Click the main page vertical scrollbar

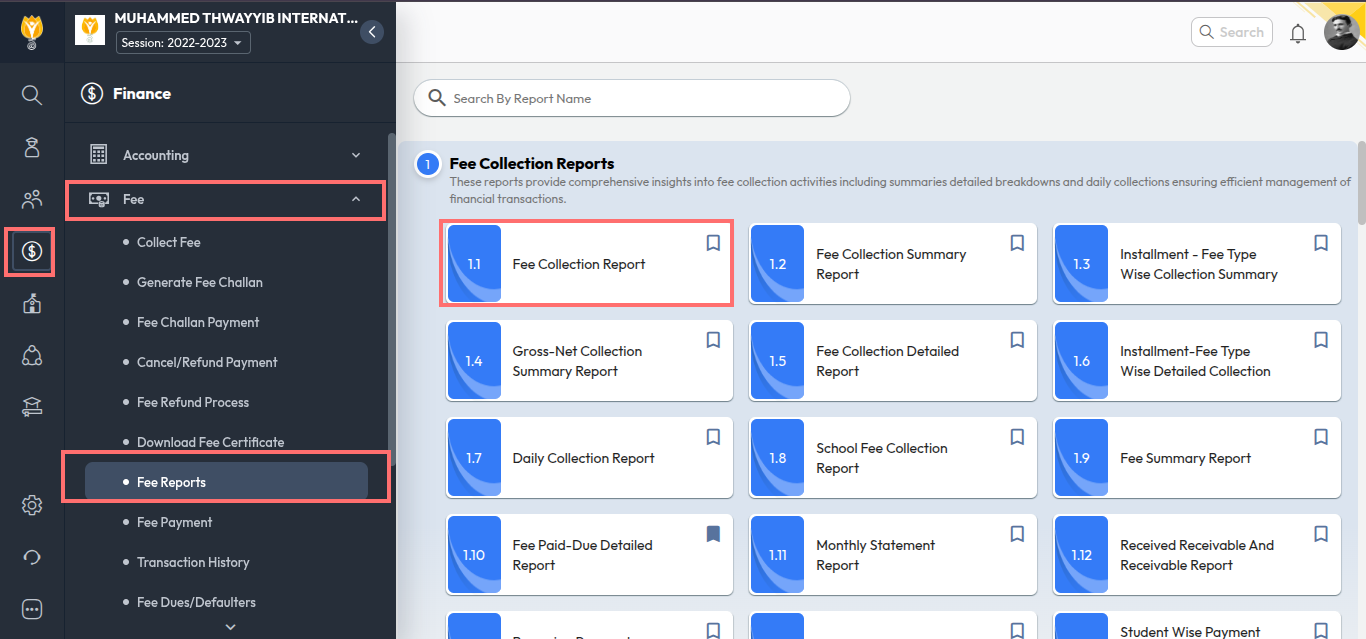point(1362,180)
